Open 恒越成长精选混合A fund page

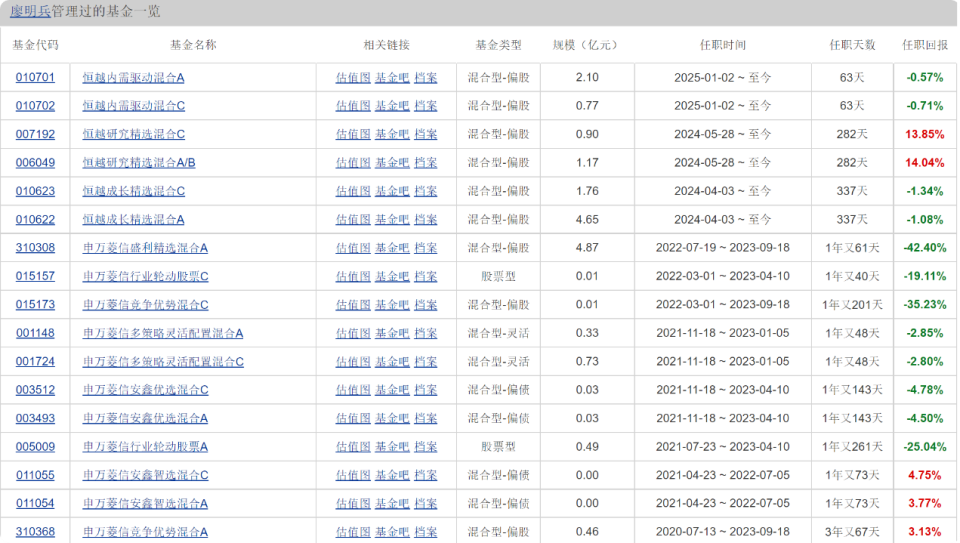(x=133, y=219)
